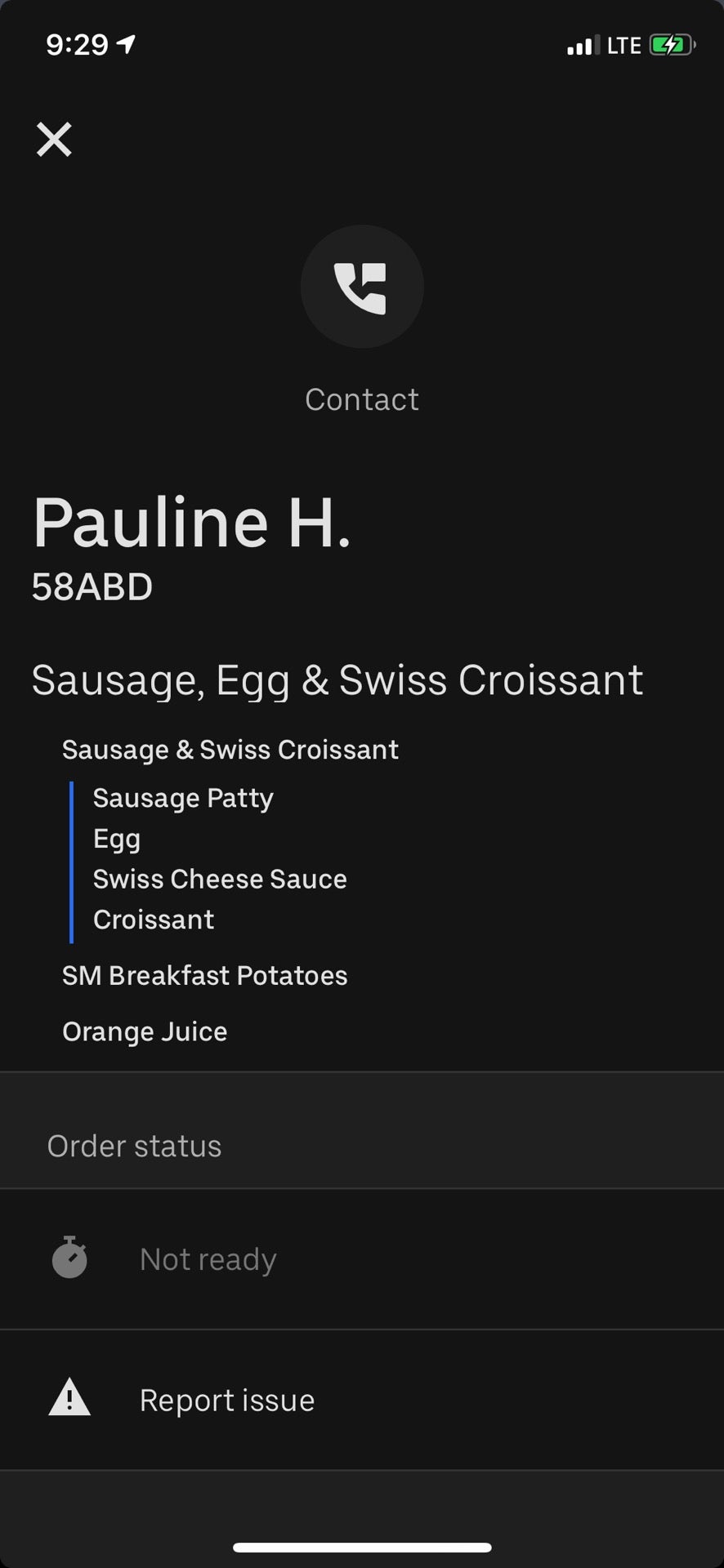Tap the Sausage Patty ingredient

point(183,798)
